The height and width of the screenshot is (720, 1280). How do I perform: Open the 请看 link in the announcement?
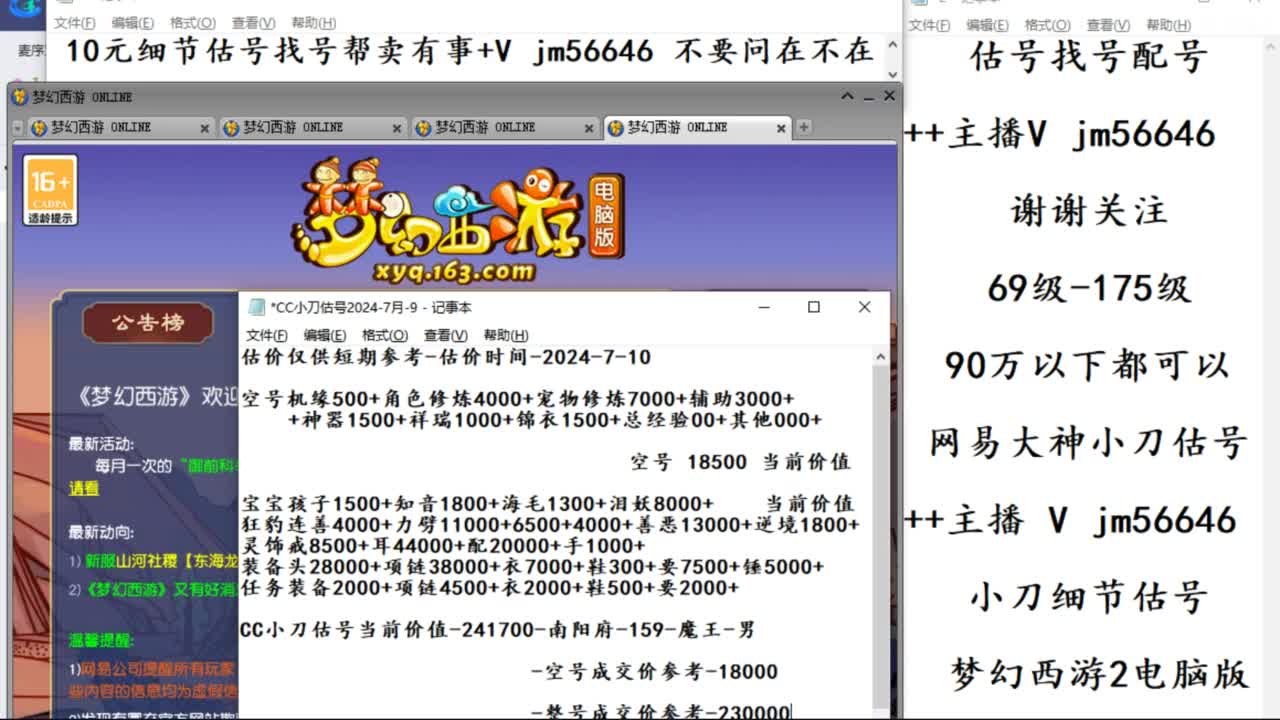coord(84,488)
